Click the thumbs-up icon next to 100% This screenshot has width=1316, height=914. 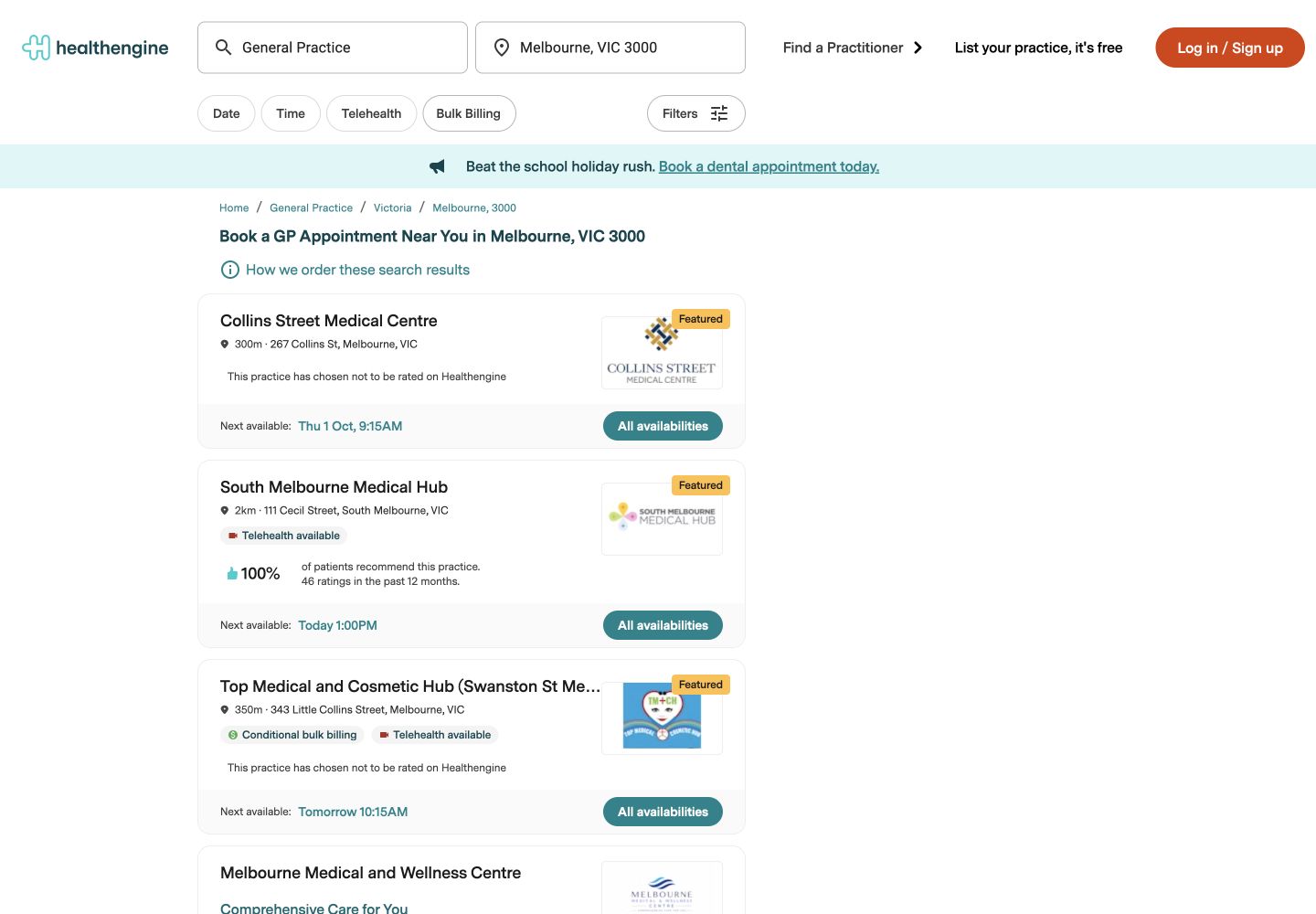232,574
